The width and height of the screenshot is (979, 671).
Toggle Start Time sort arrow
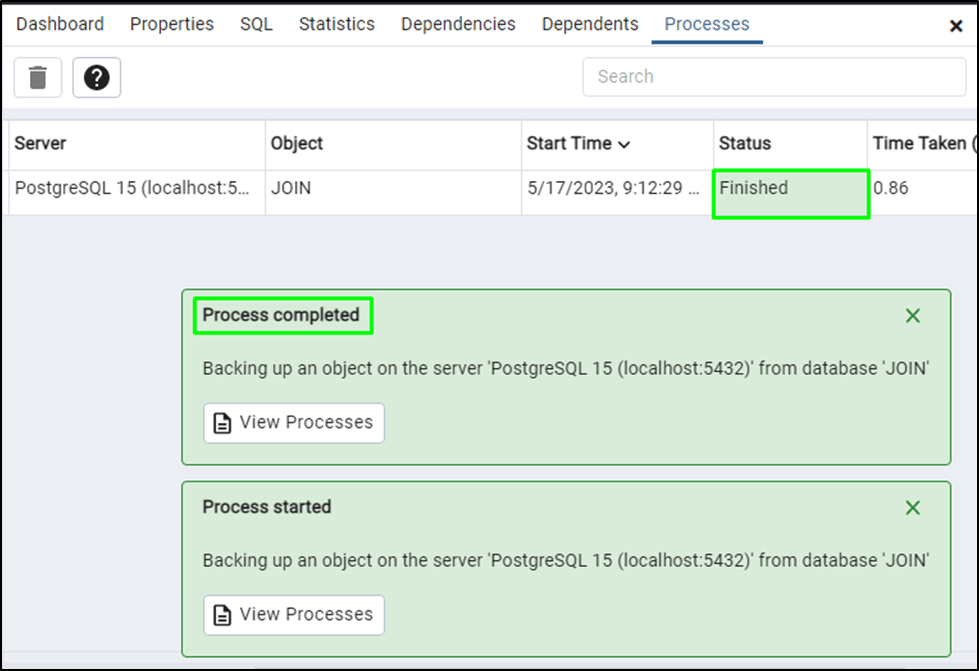click(x=624, y=145)
